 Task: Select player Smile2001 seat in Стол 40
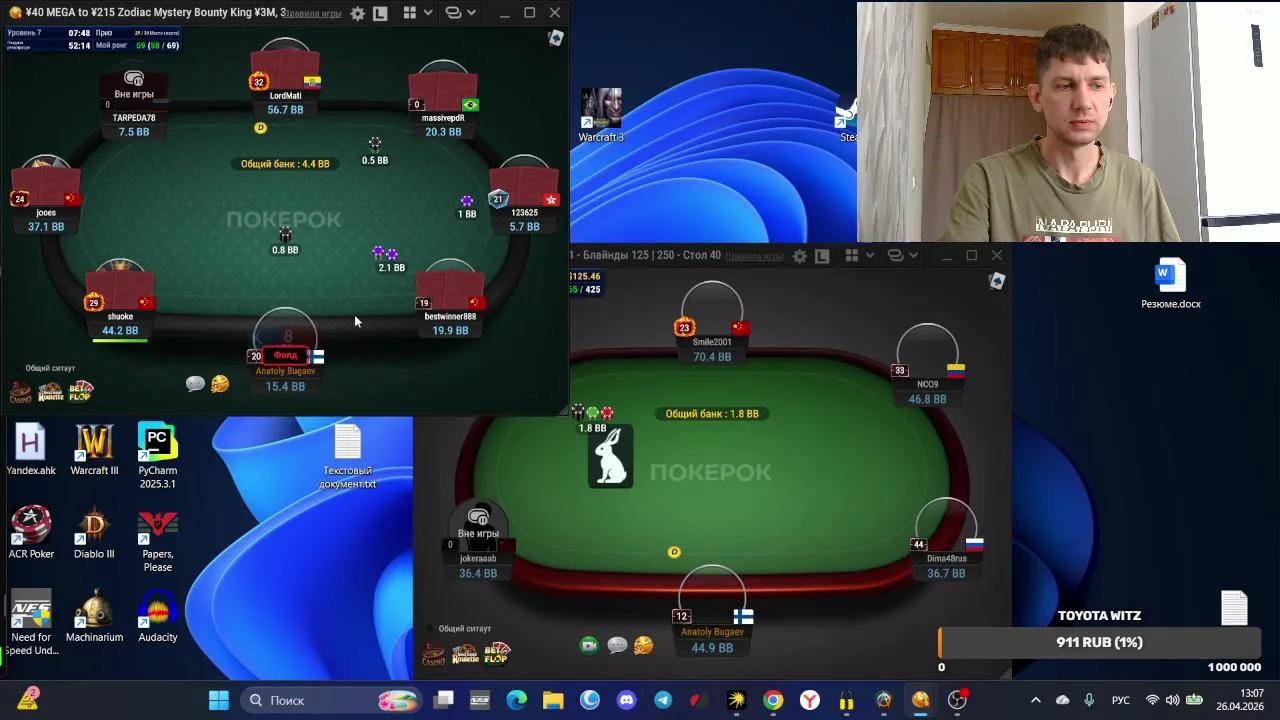tap(712, 322)
